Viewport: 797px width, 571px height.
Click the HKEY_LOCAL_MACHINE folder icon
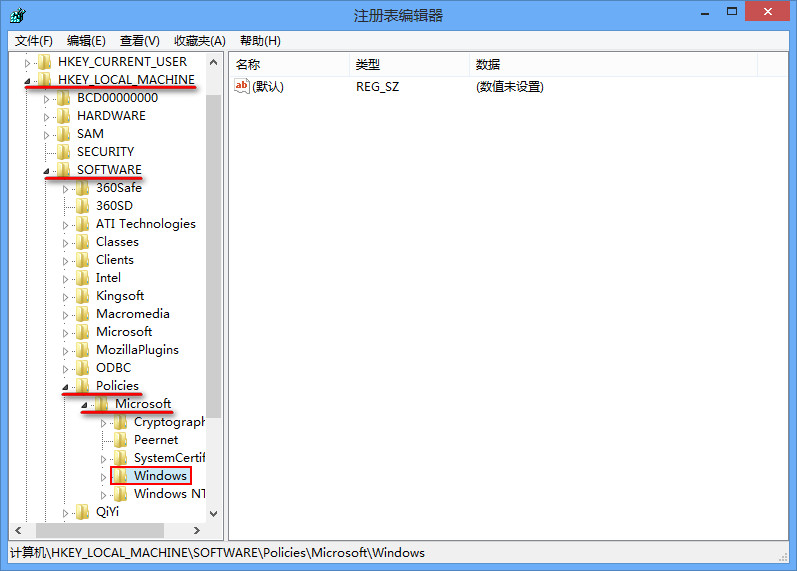[45, 80]
